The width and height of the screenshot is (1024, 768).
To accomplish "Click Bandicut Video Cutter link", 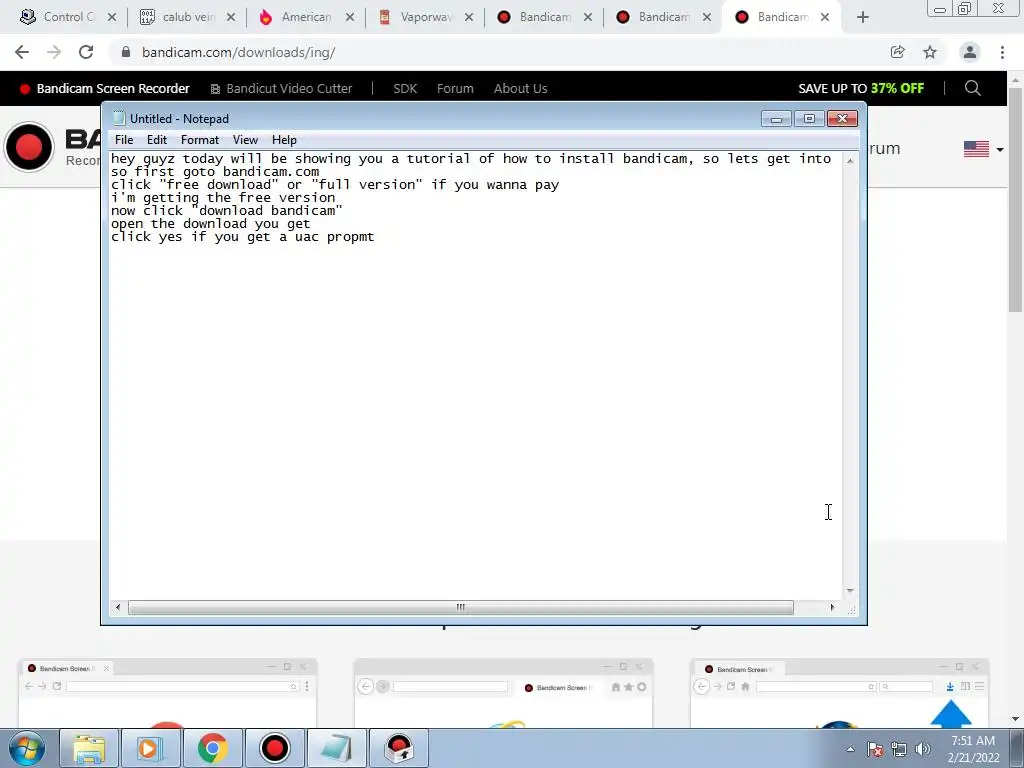I will pos(281,88).
